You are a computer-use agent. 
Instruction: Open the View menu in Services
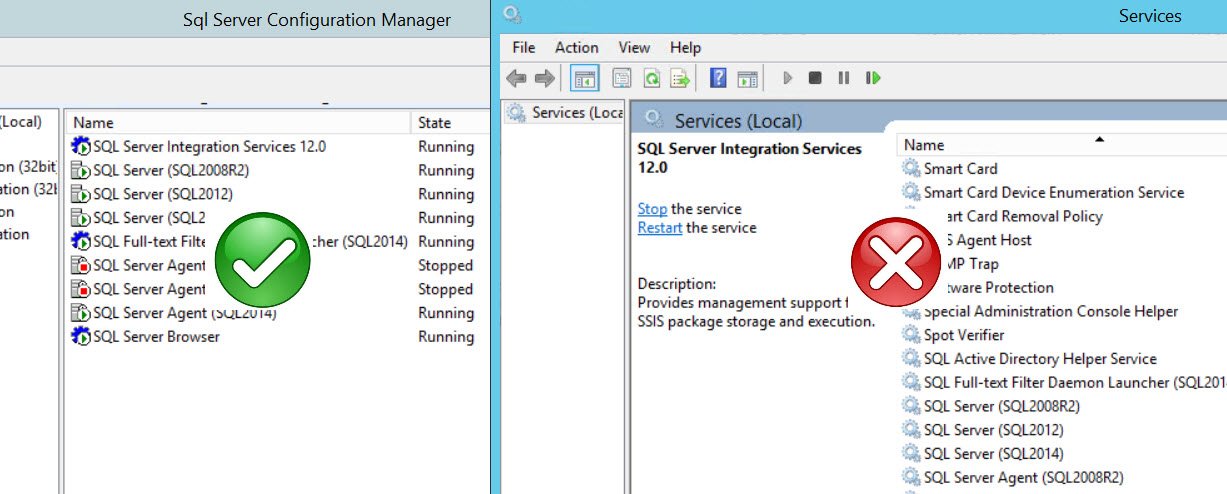pos(634,47)
